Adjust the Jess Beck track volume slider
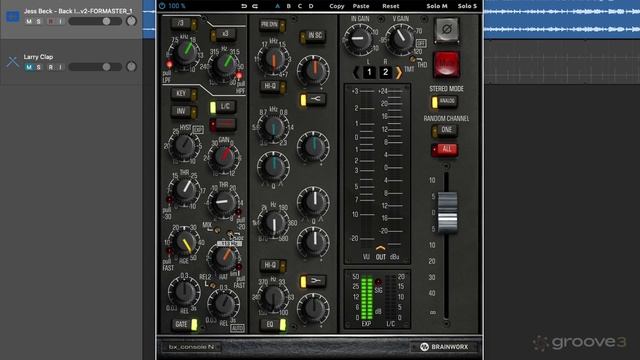Screen dimensions: 640x360 click(x=95, y=21)
